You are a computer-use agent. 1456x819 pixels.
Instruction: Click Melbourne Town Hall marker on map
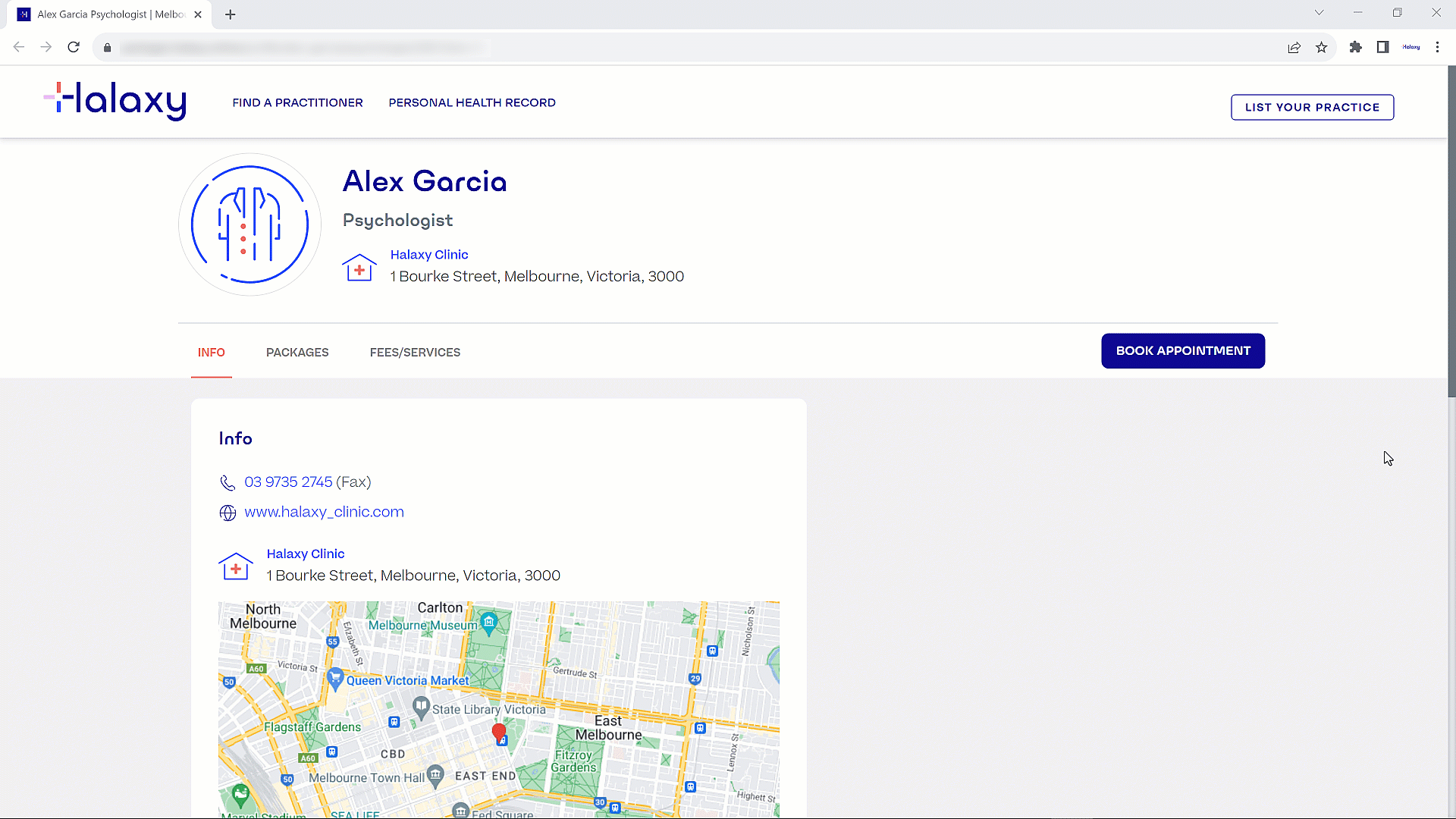435,776
